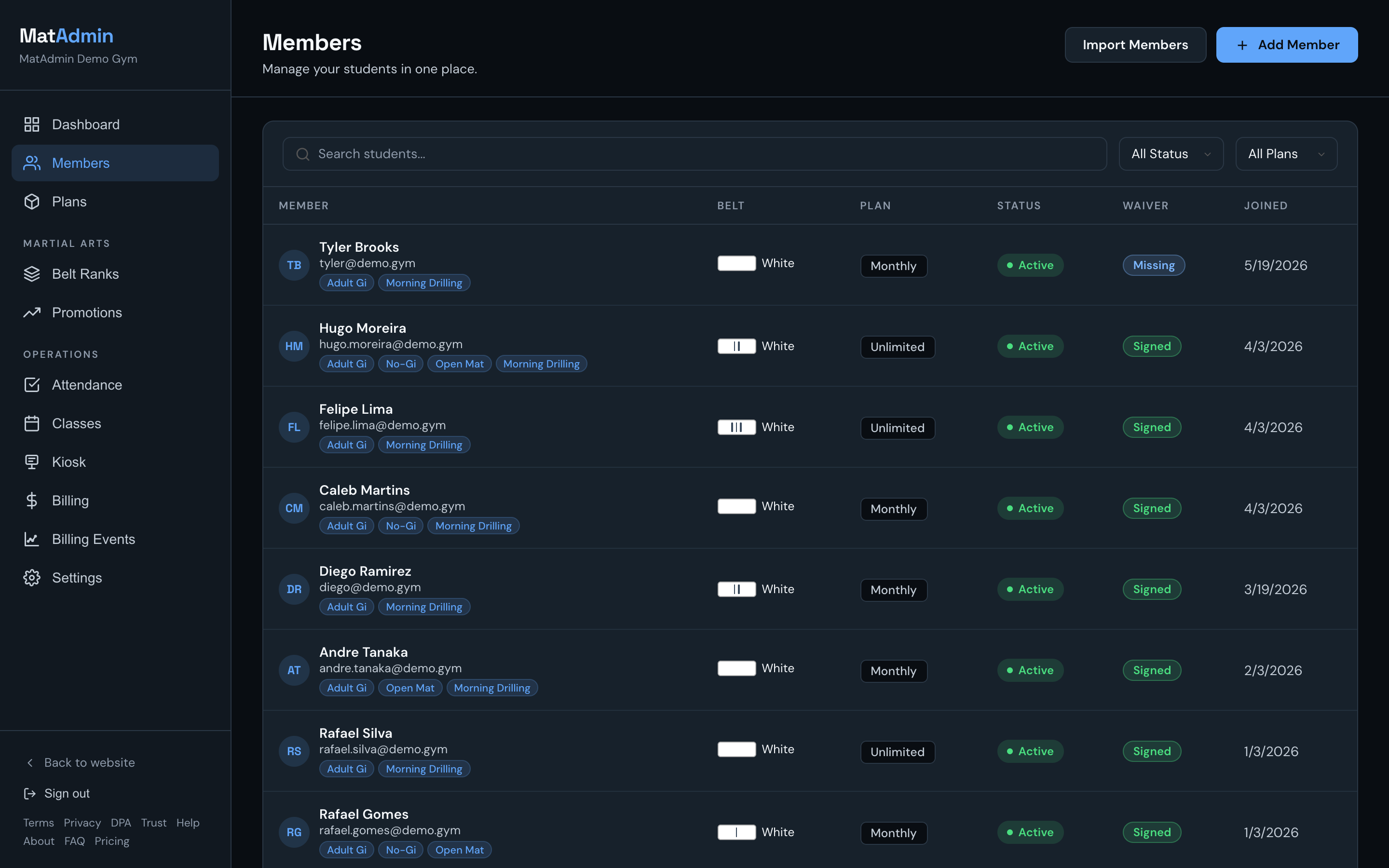Open the Kiosk sidebar item
The width and height of the screenshot is (1389, 868).
point(115,461)
